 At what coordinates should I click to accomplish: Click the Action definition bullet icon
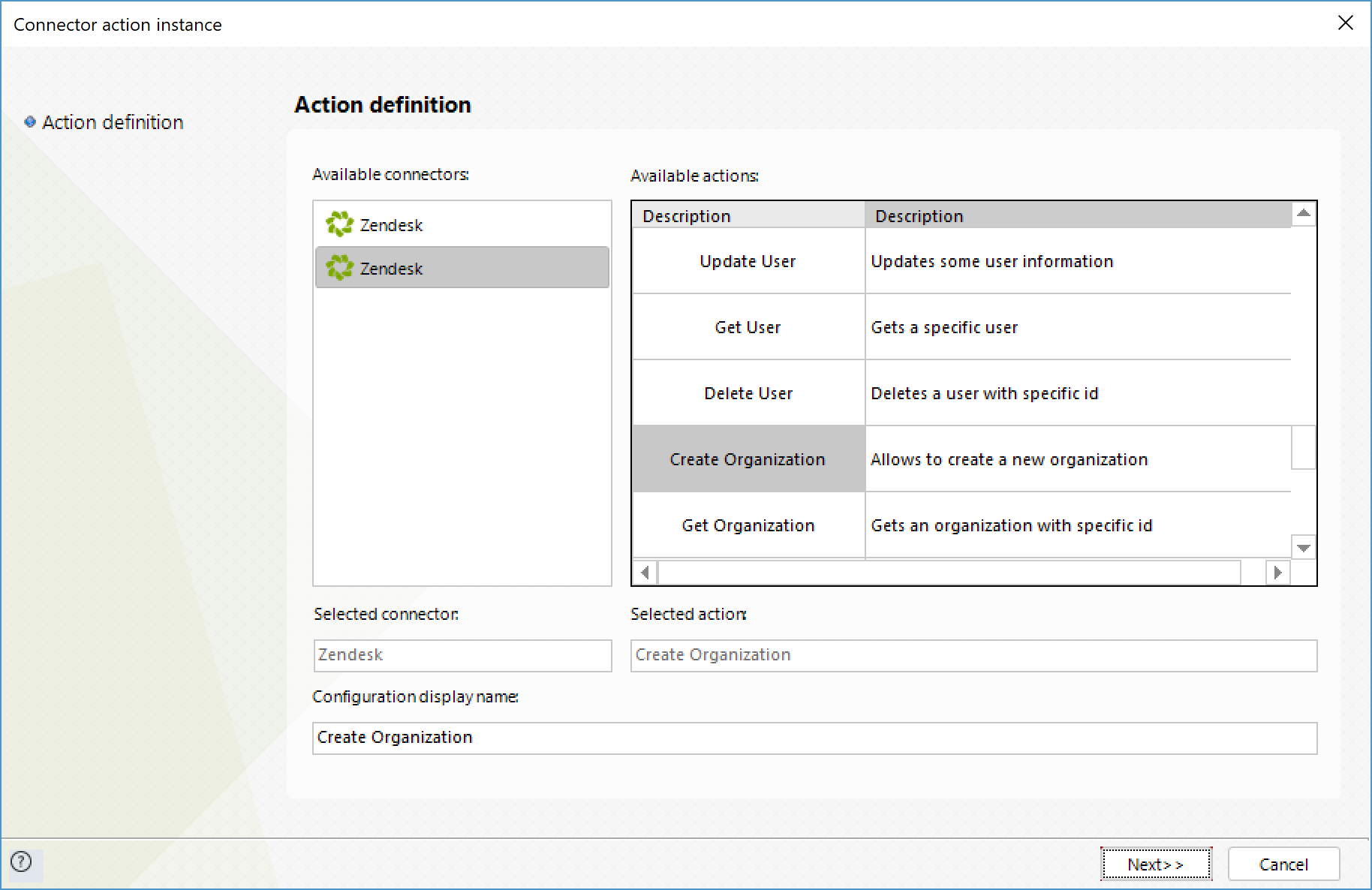(x=30, y=122)
